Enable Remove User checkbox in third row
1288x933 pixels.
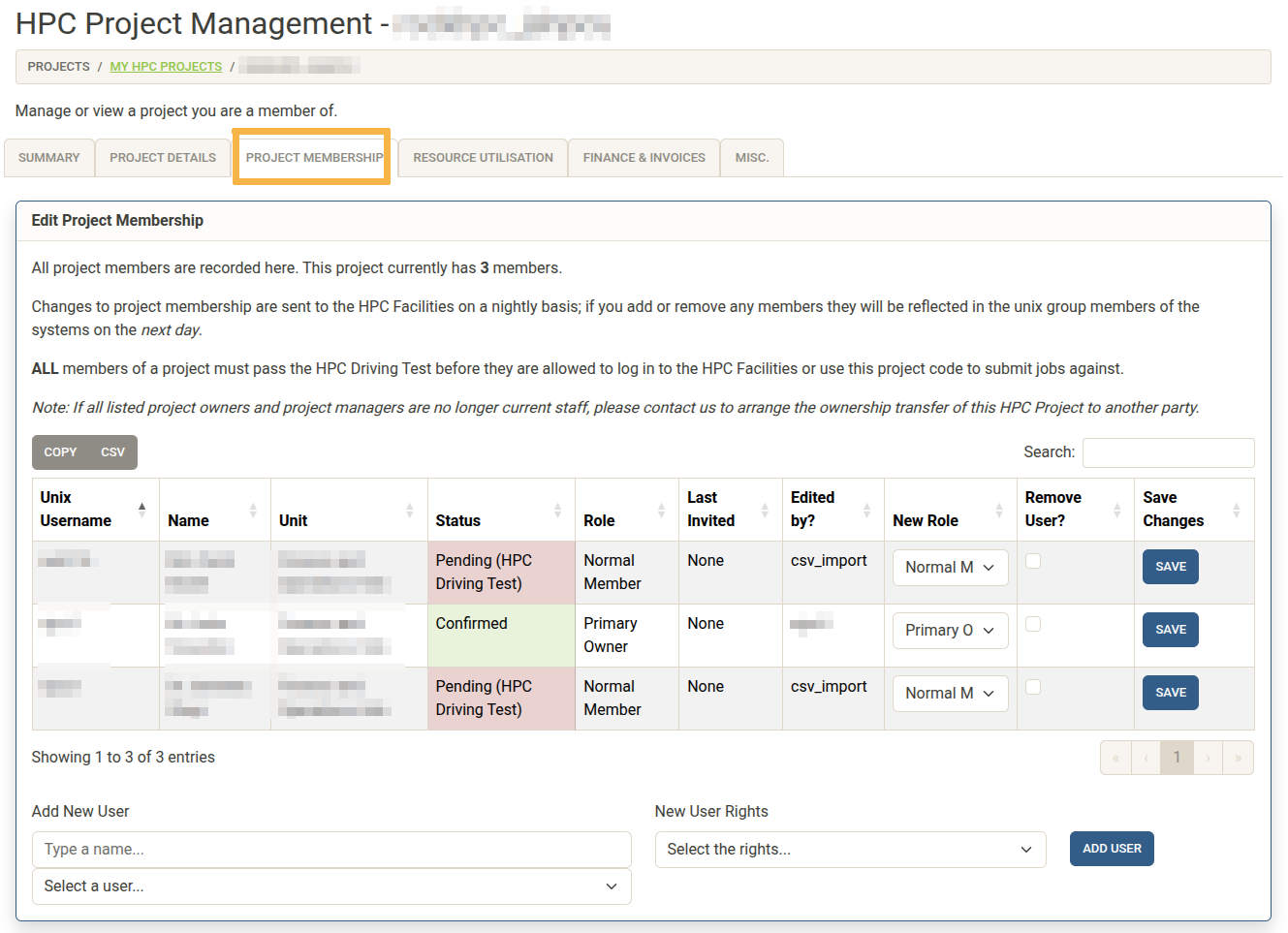1033,687
